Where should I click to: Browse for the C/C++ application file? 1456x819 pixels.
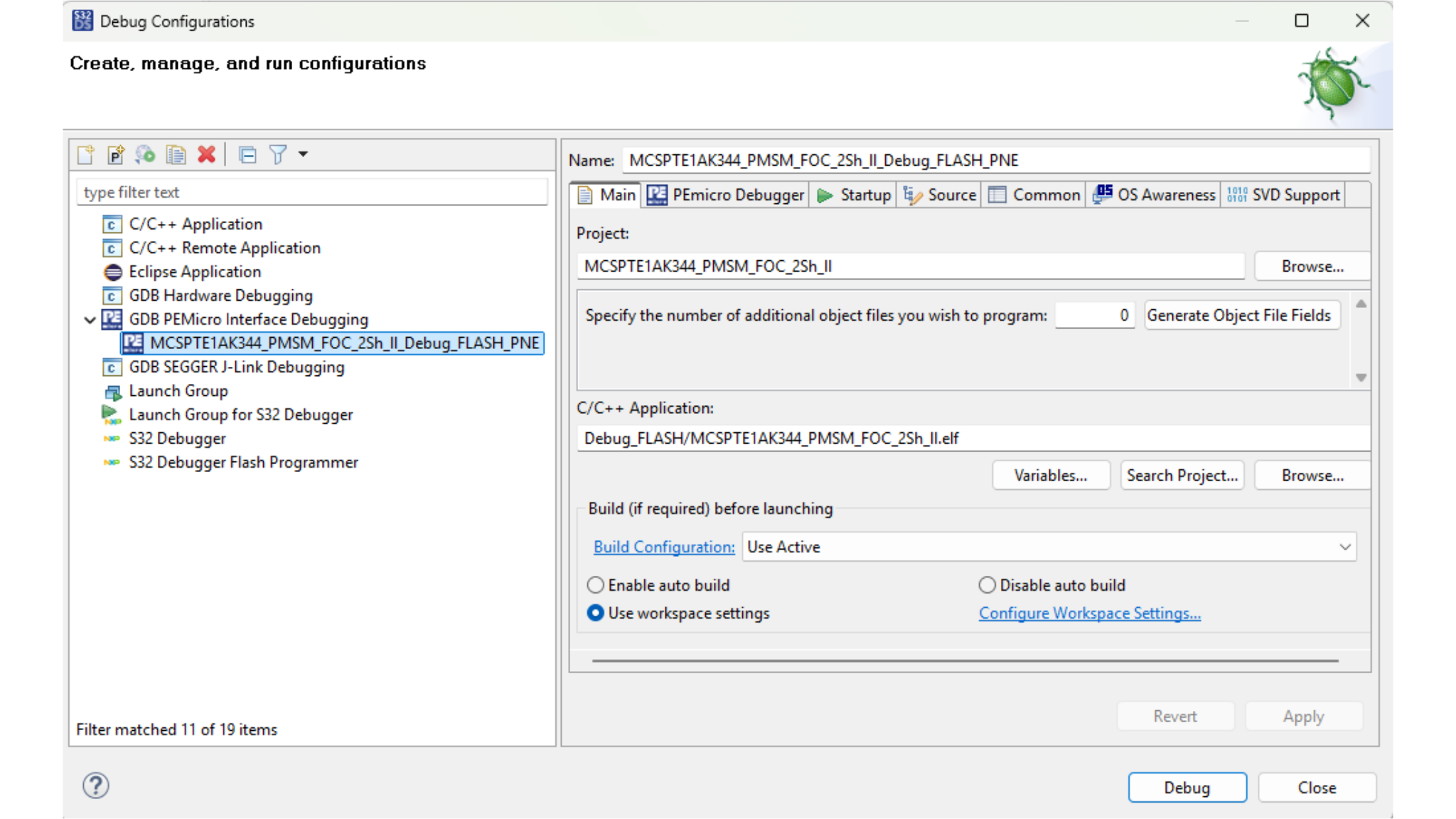[x=1312, y=475]
